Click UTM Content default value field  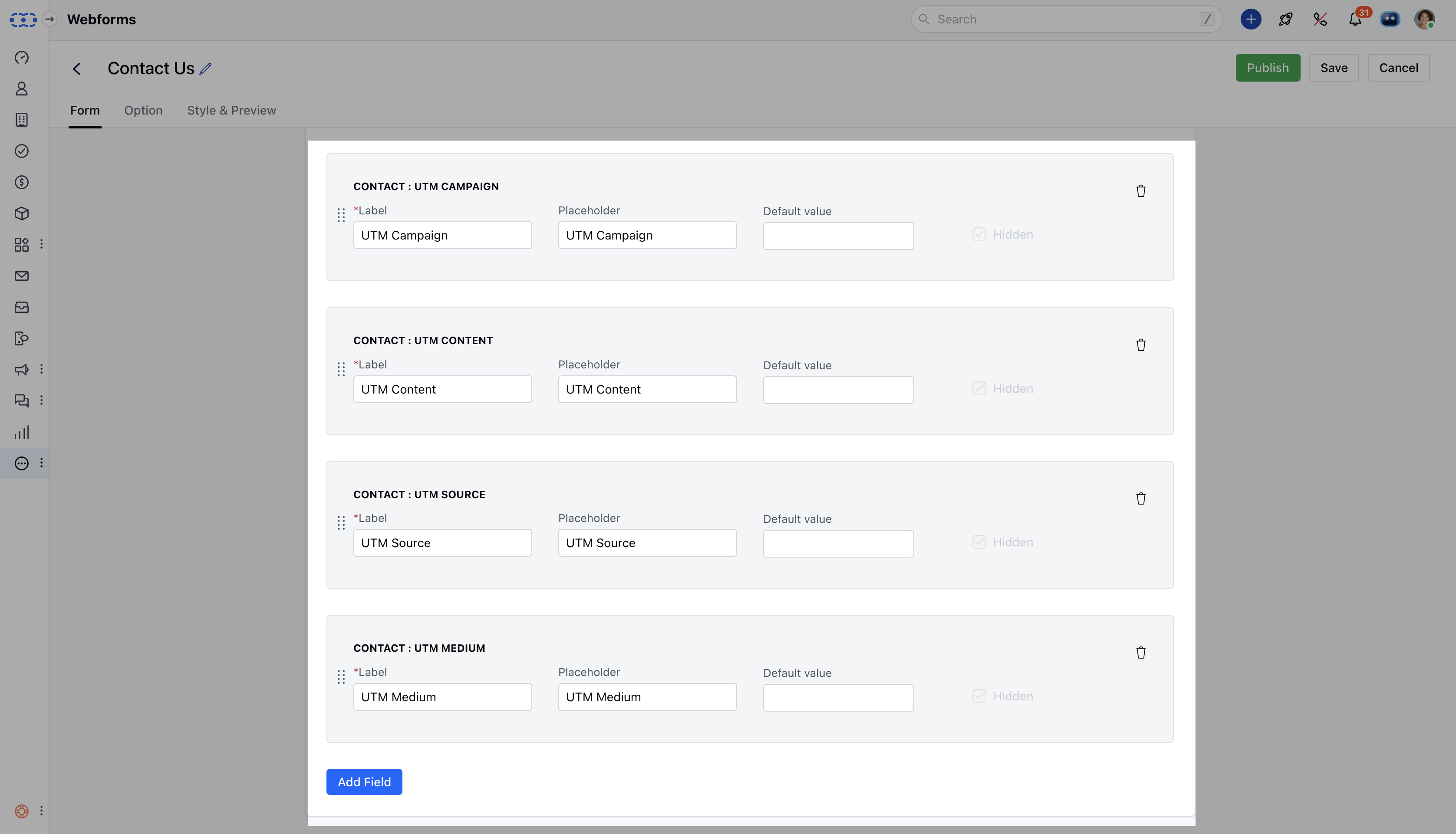(x=838, y=390)
